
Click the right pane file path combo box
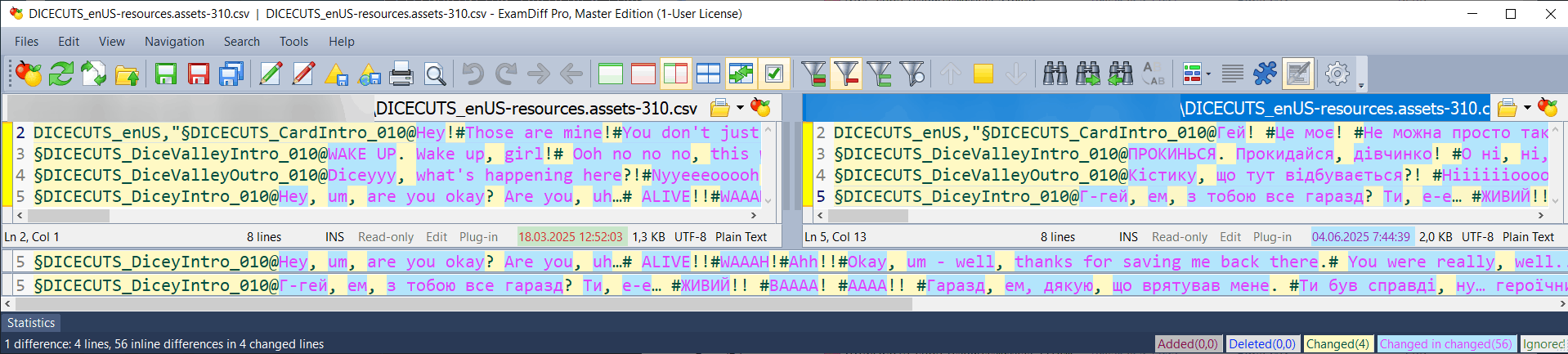coord(1148,108)
